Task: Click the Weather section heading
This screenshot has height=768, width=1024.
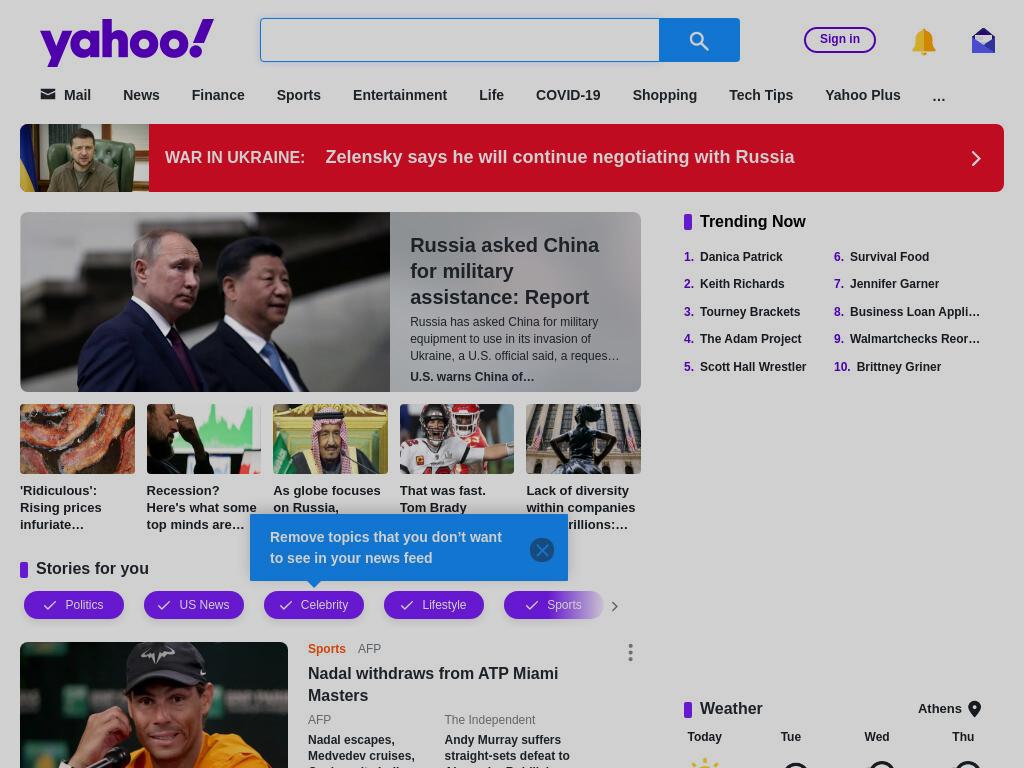Action: pyautogui.click(x=731, y=709)
